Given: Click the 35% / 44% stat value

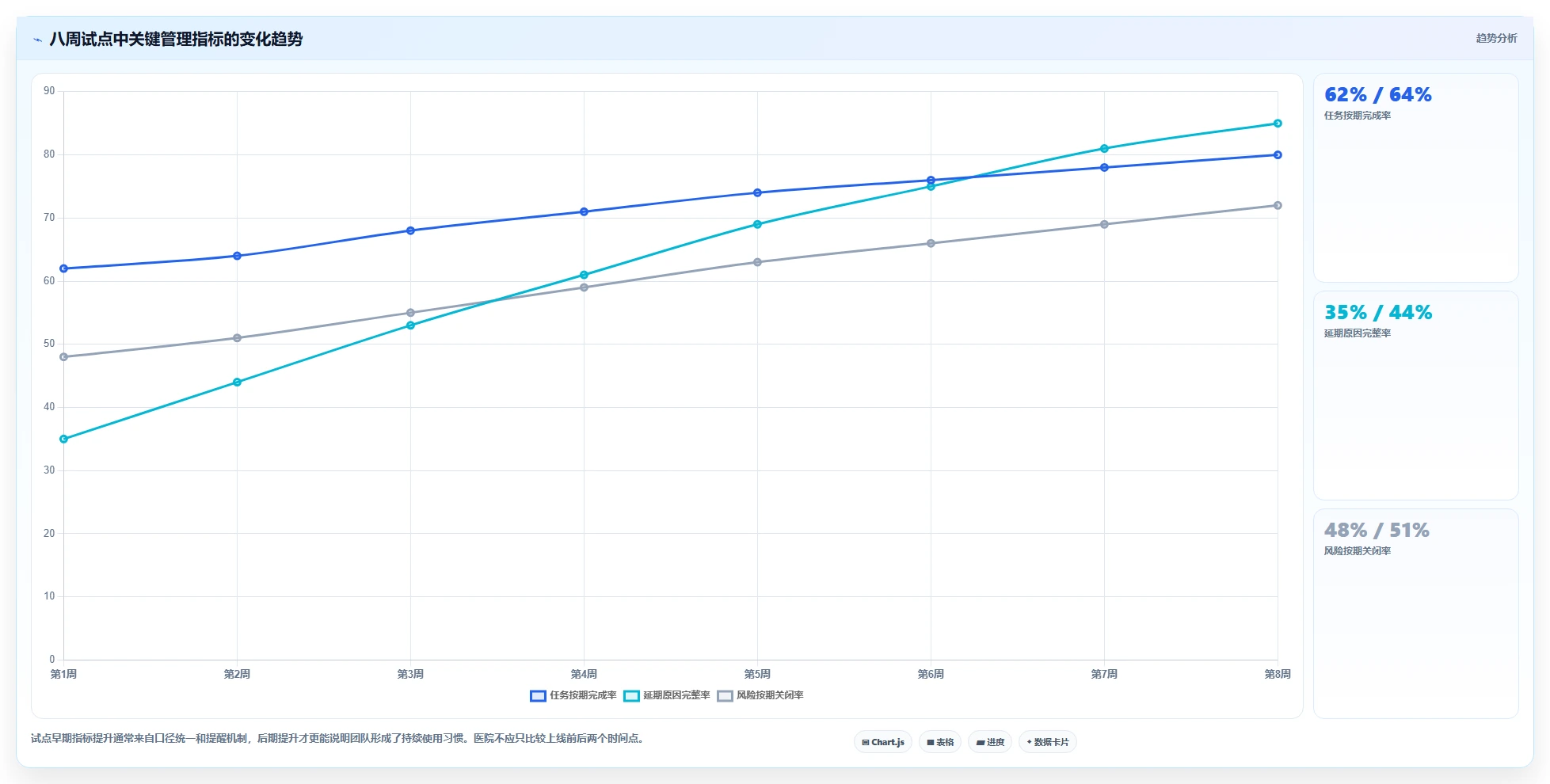Looking at the screenshot, I should [x=1378, y=313].
